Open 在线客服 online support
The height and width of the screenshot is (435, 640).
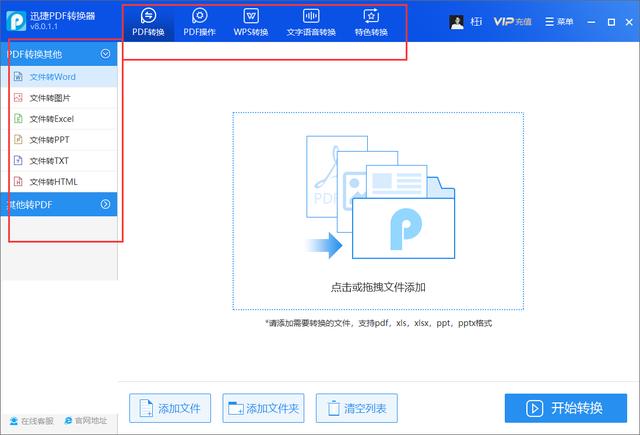coord(32,421)
